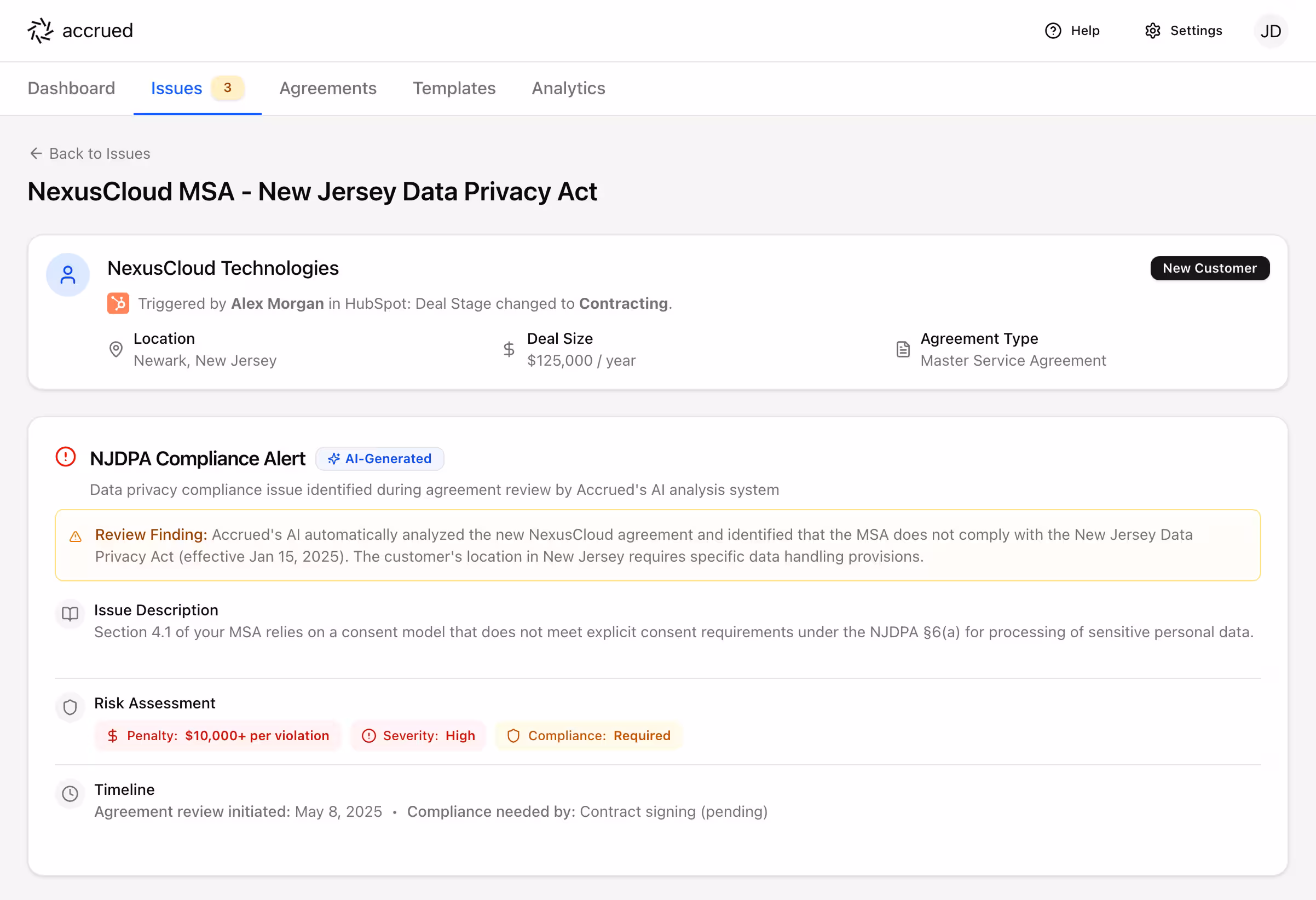Switch to the Dashboard tab
Screen dimensions: 1316x900
(71, 88)
